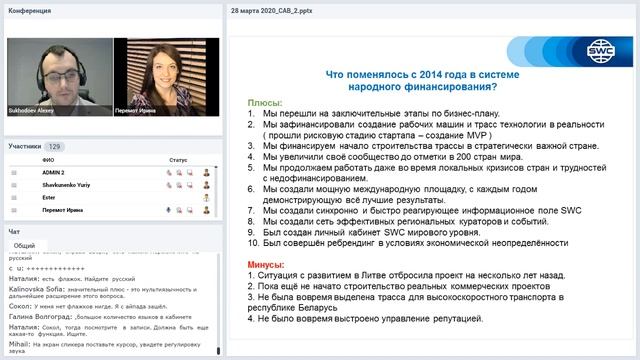
Task: Click minus item 'Не было вовремя выстроено управление репутацией'
Action: pyautogui.click(x=365, y=319)
